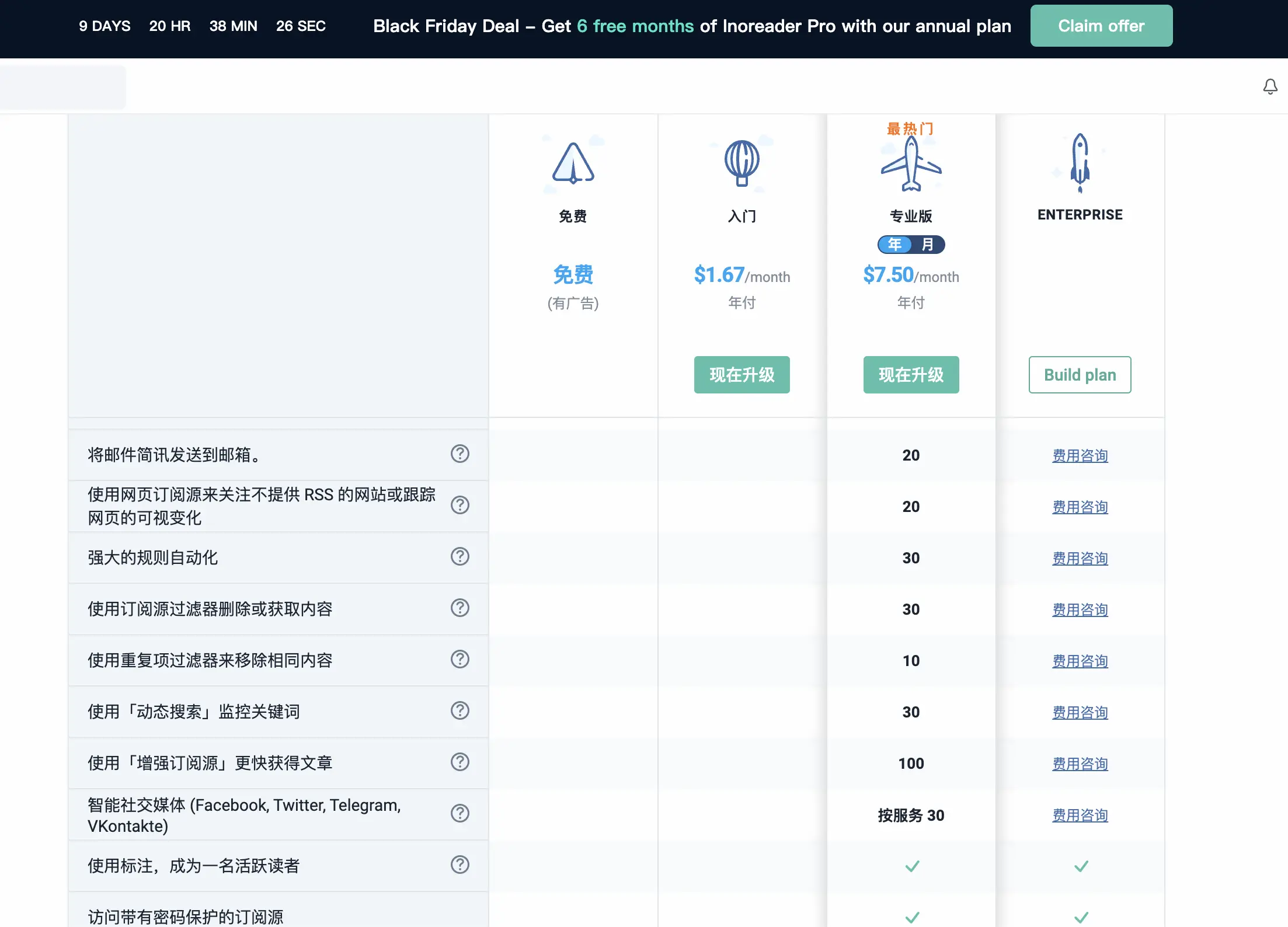Click the (有广告) note under Free
This screenshot has height=927, width=1288.
pyautogui.click(x=573, y=303)
